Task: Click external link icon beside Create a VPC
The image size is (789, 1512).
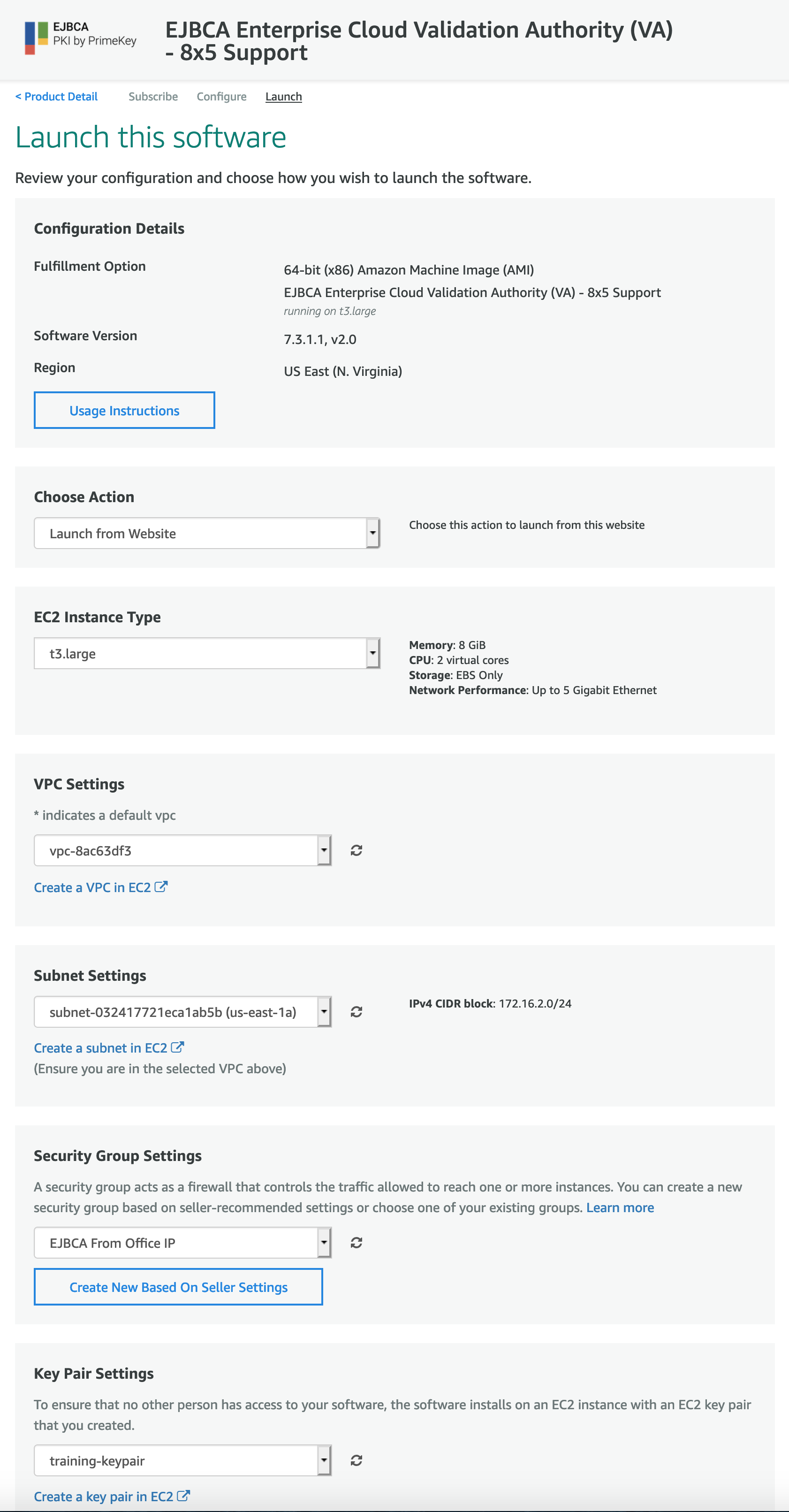Action: point(161,887)
